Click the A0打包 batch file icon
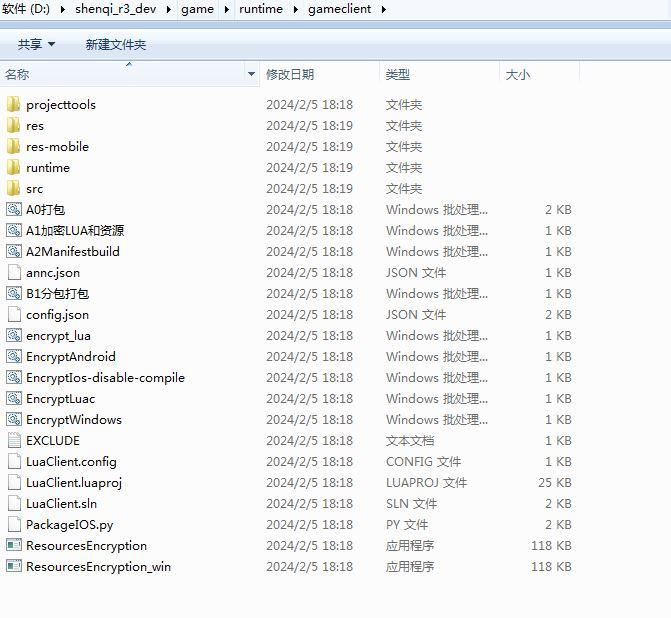This screenshot has width=671, height=618. (x=13, y=209)
